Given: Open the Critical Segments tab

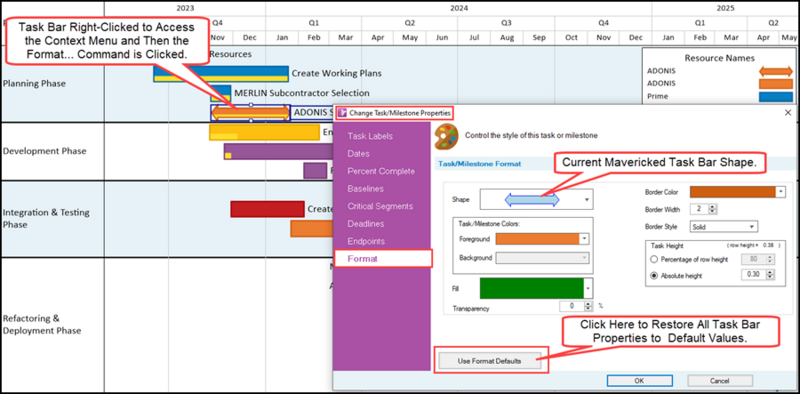Looking at the screenshot, I should click(380, 206).
